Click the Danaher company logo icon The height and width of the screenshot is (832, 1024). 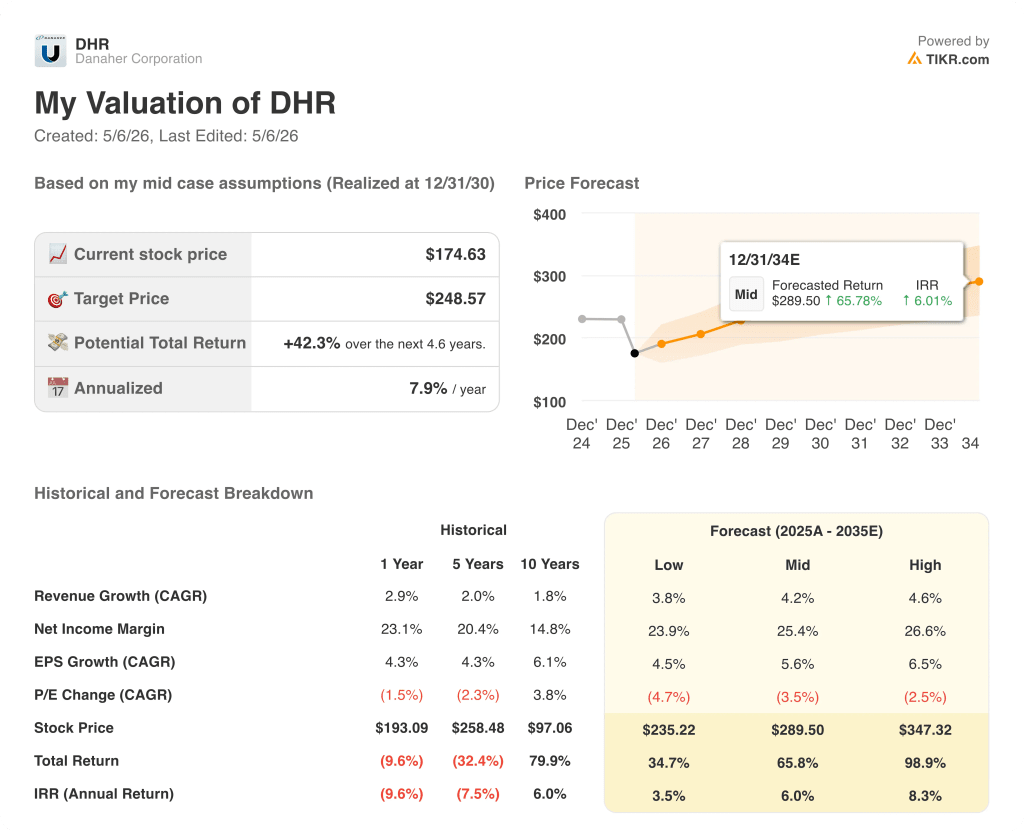click(50, 51)
